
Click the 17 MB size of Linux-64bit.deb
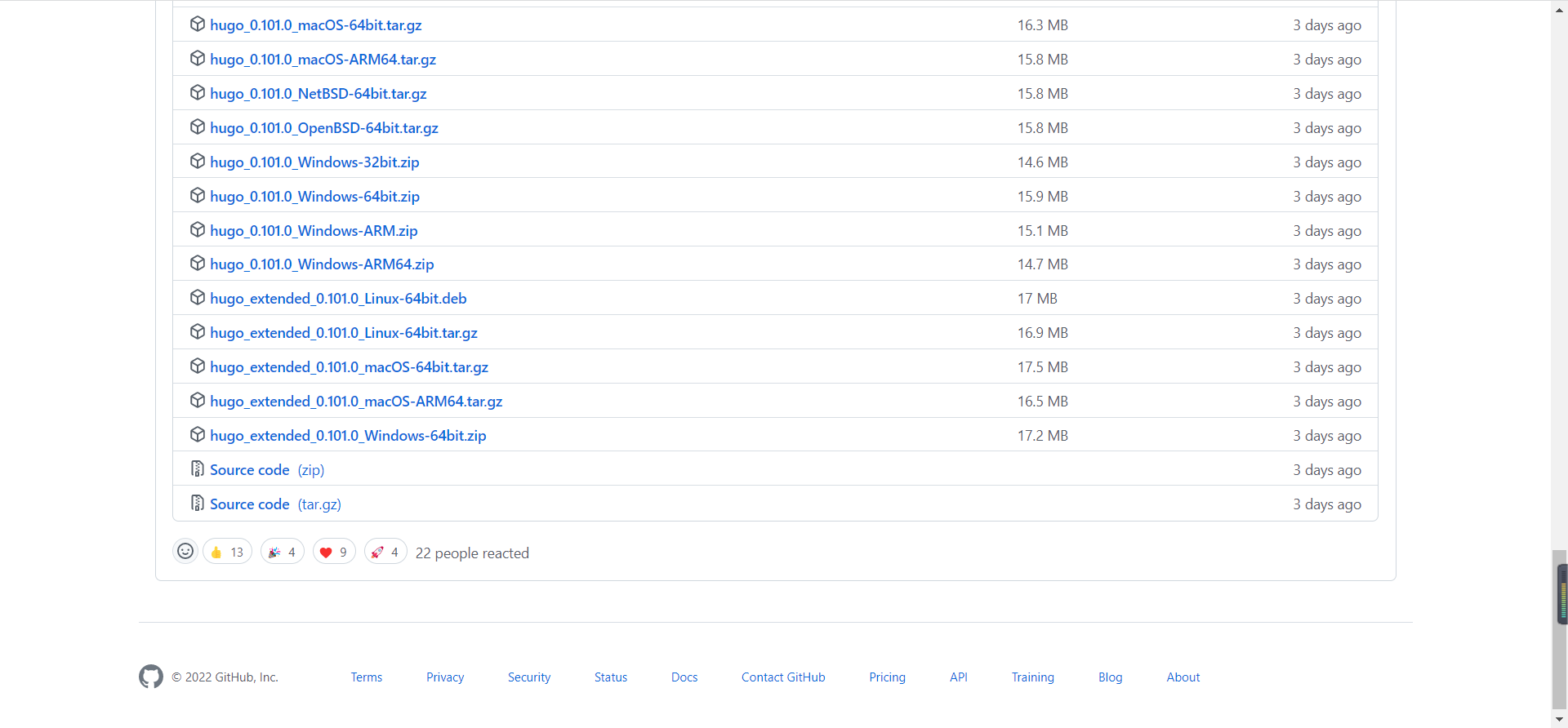click(x=1037, y=299)
